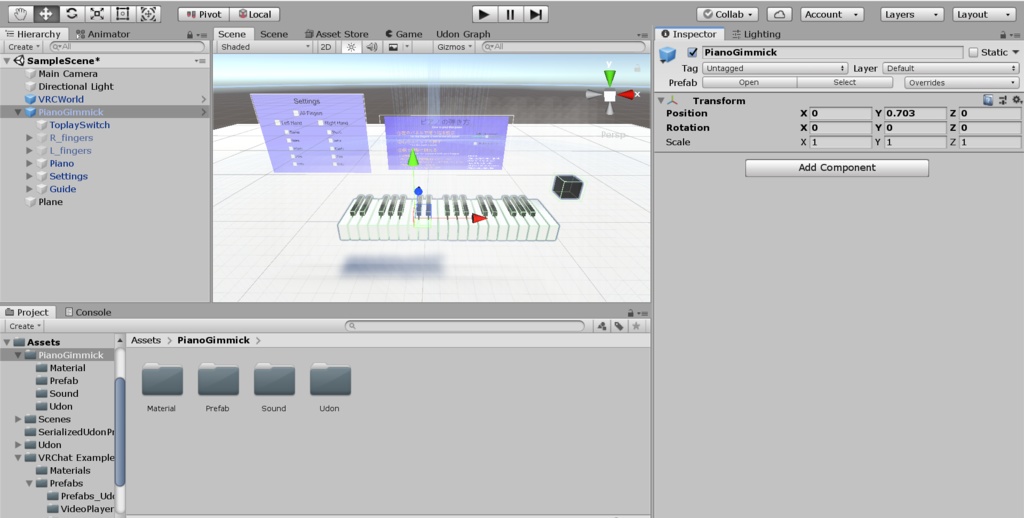Open Hierarchy Create menu
The width and height of the screenshot is (1024, 518).
(24, 47)
